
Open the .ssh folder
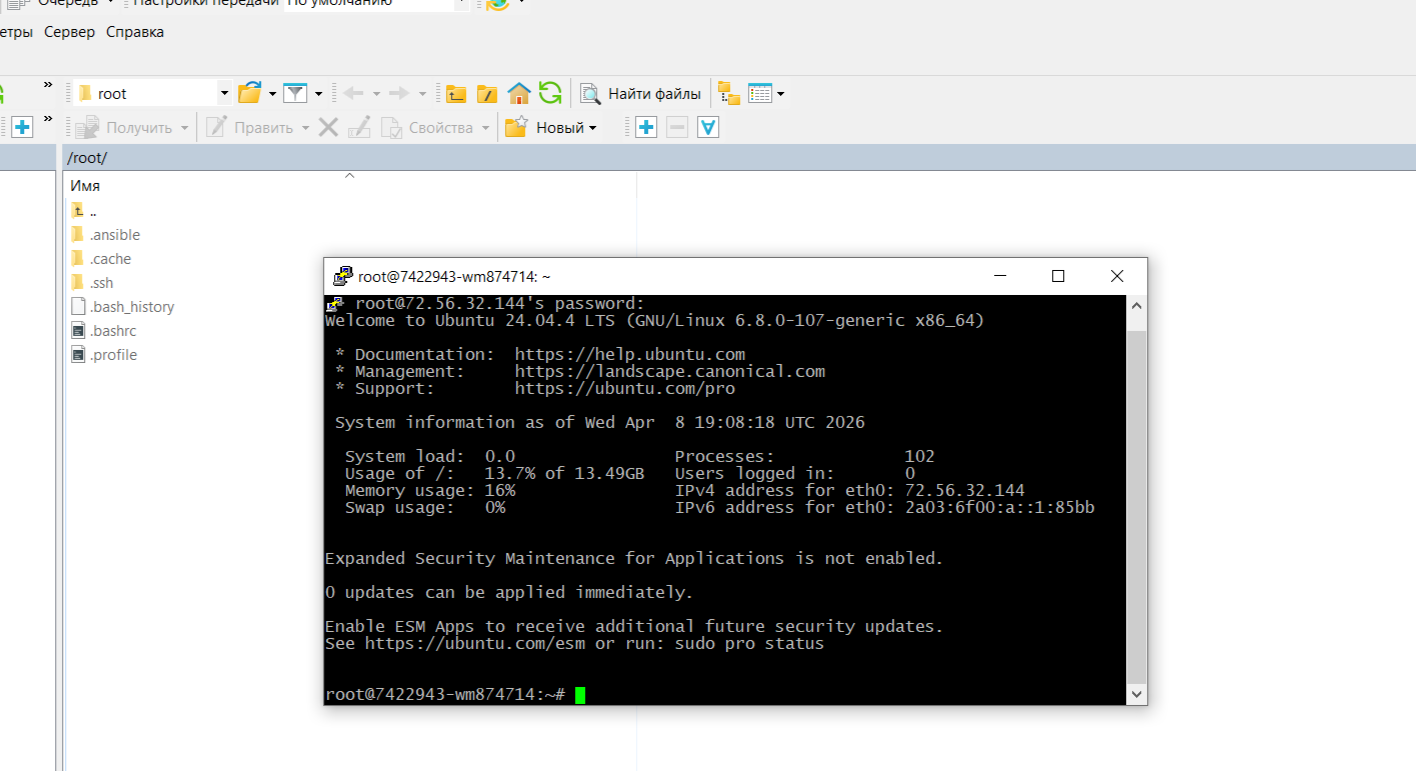(100, 282)
